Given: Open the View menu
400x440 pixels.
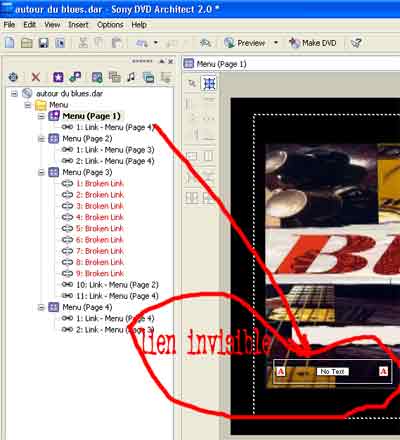Looking at the screenshot, I should pos(52,25).
